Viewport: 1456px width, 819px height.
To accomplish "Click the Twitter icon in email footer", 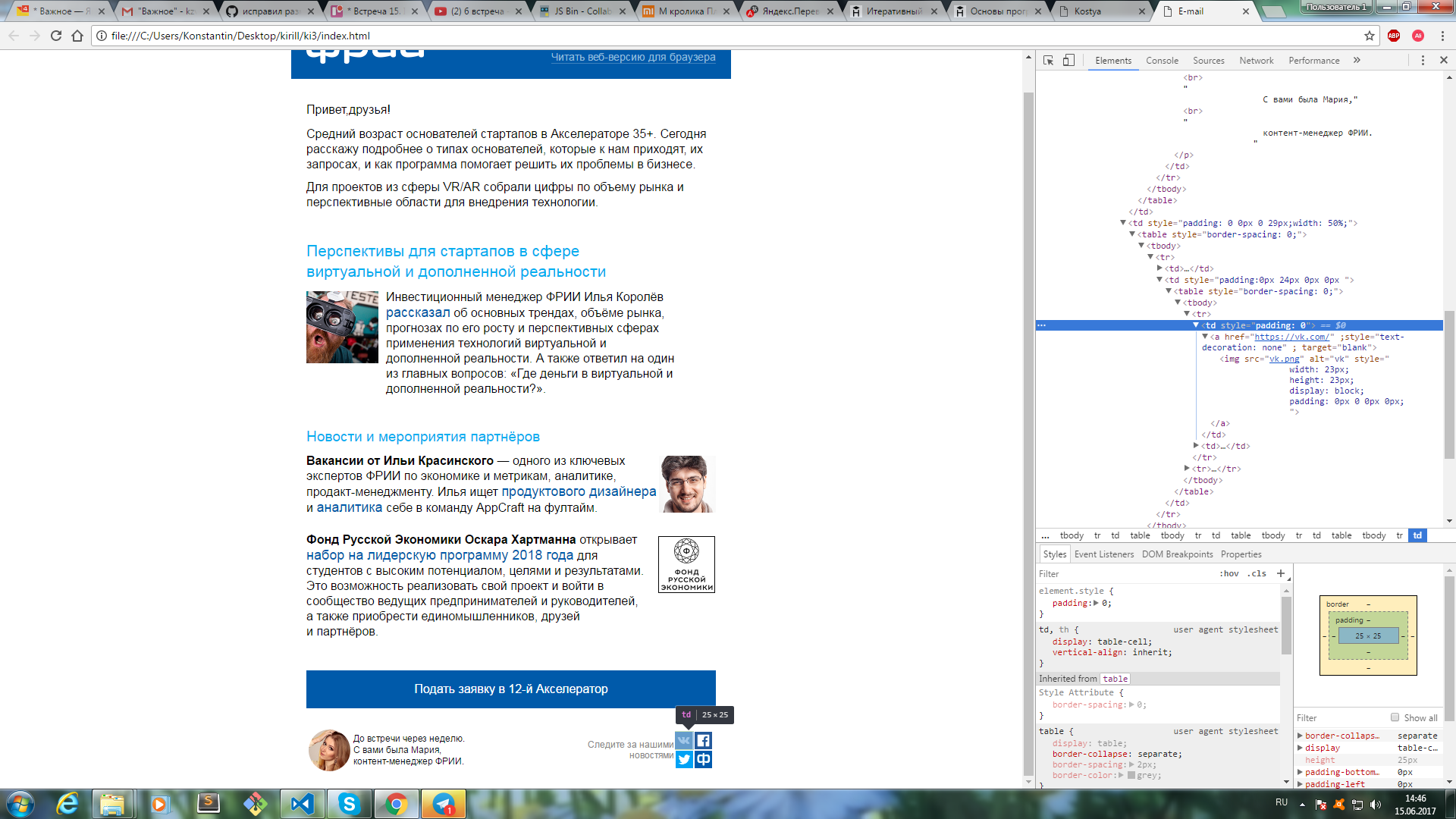I will click(684, 759).
